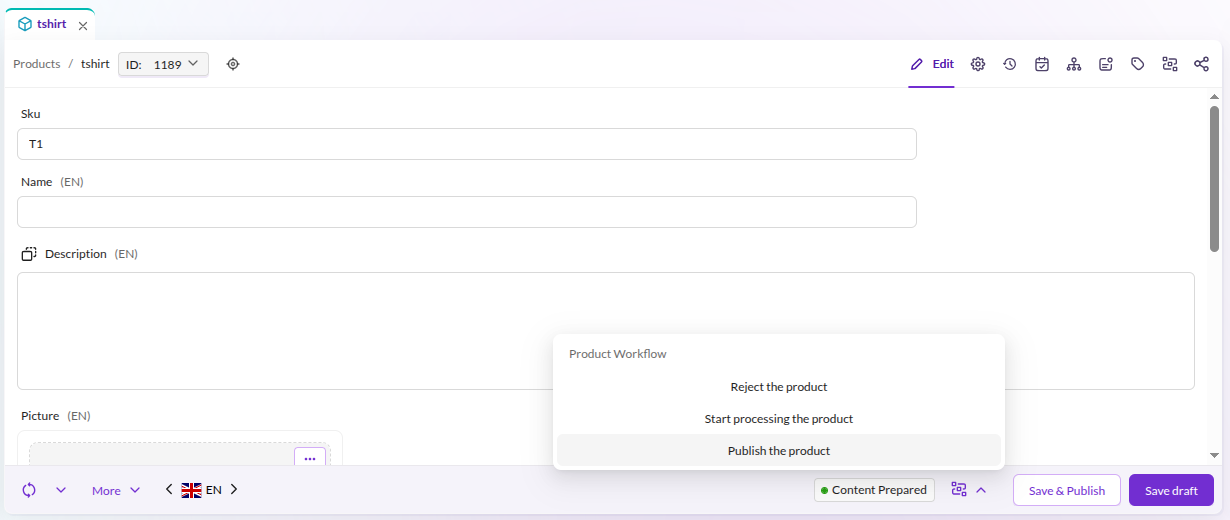Screen dimensions: 1230x520
Task: Open the Workflow icon tab in header
Action: 1170,64
